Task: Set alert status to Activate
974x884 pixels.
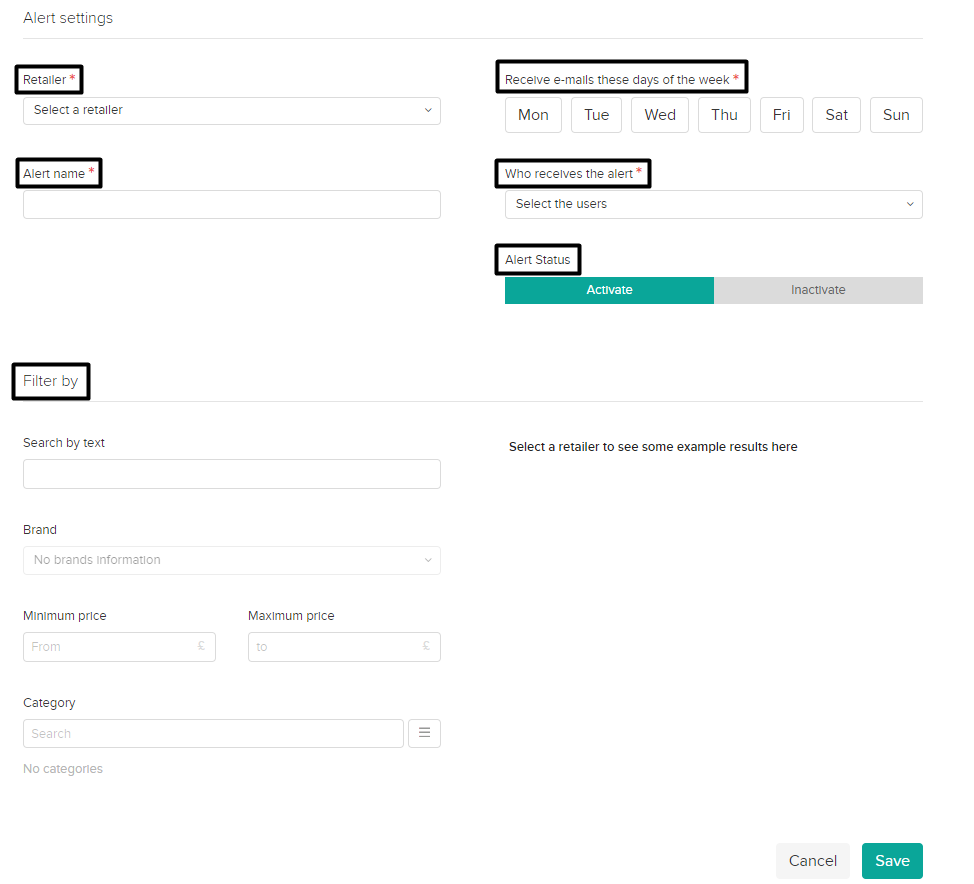Action: (x=609, y=290)
